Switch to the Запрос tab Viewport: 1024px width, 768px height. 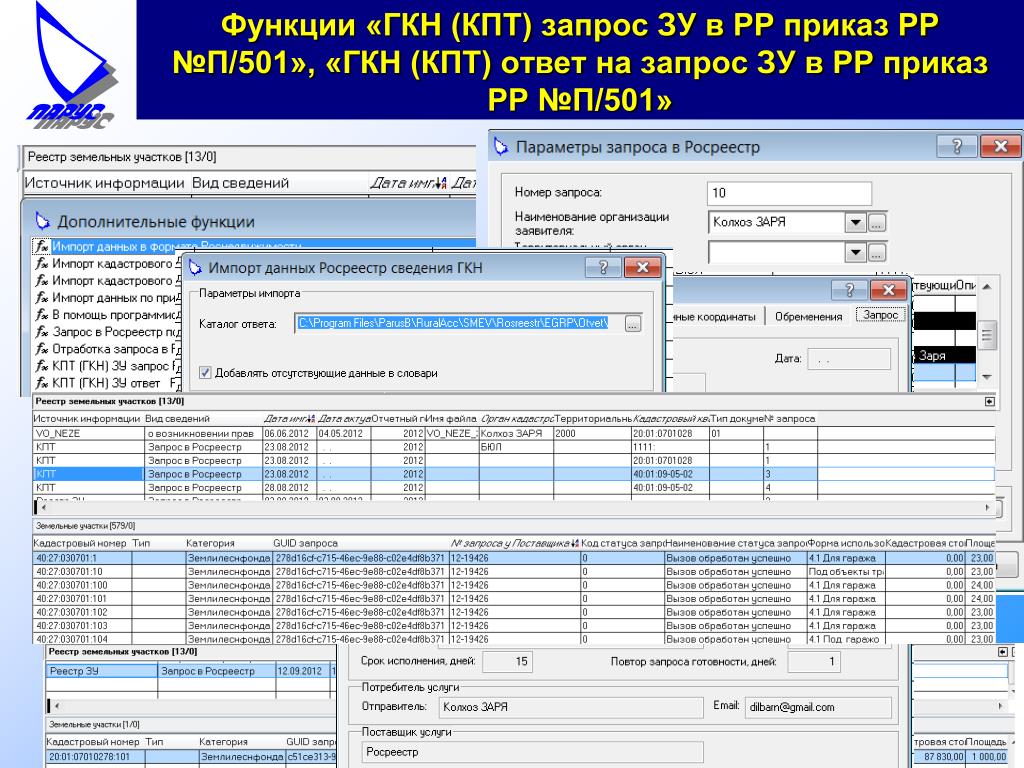[880, 315]
